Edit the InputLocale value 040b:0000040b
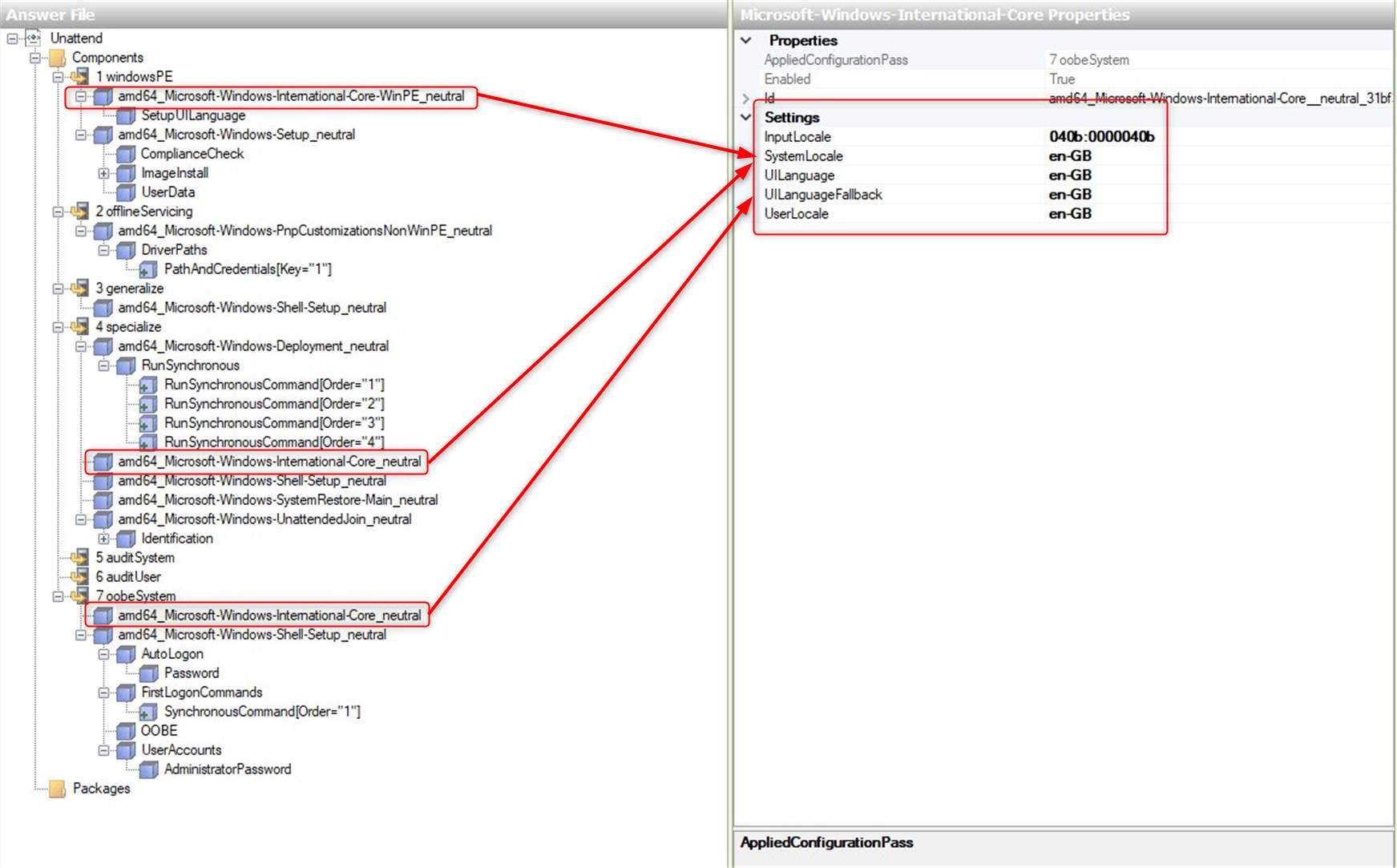The width and height of the screenshot is (1397, 868). [x=1101, y=137]
